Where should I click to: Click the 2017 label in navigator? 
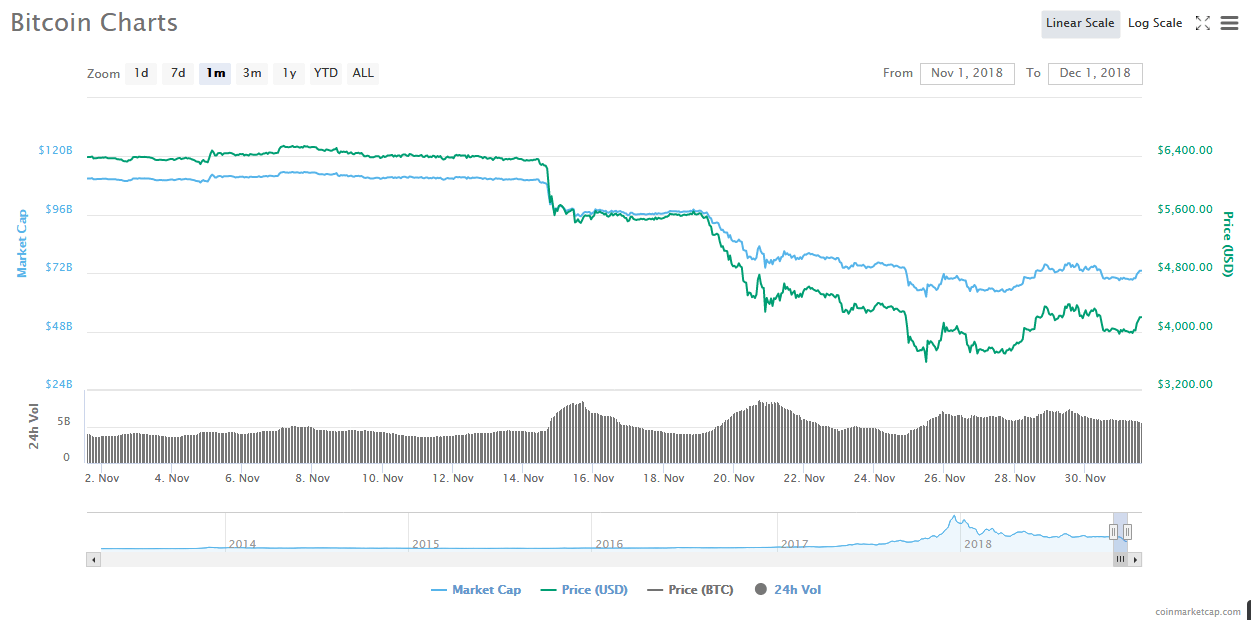coord(794,544)
